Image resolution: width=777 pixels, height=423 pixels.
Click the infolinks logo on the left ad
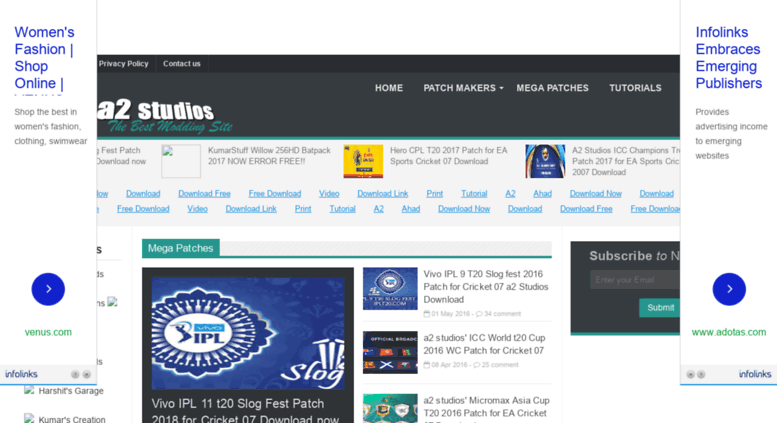tap(21, 374)
